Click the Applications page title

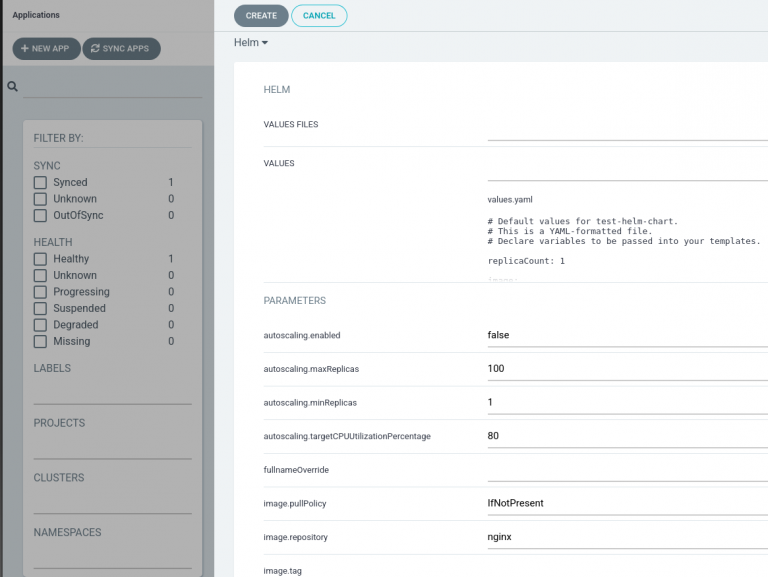[36, 15]
